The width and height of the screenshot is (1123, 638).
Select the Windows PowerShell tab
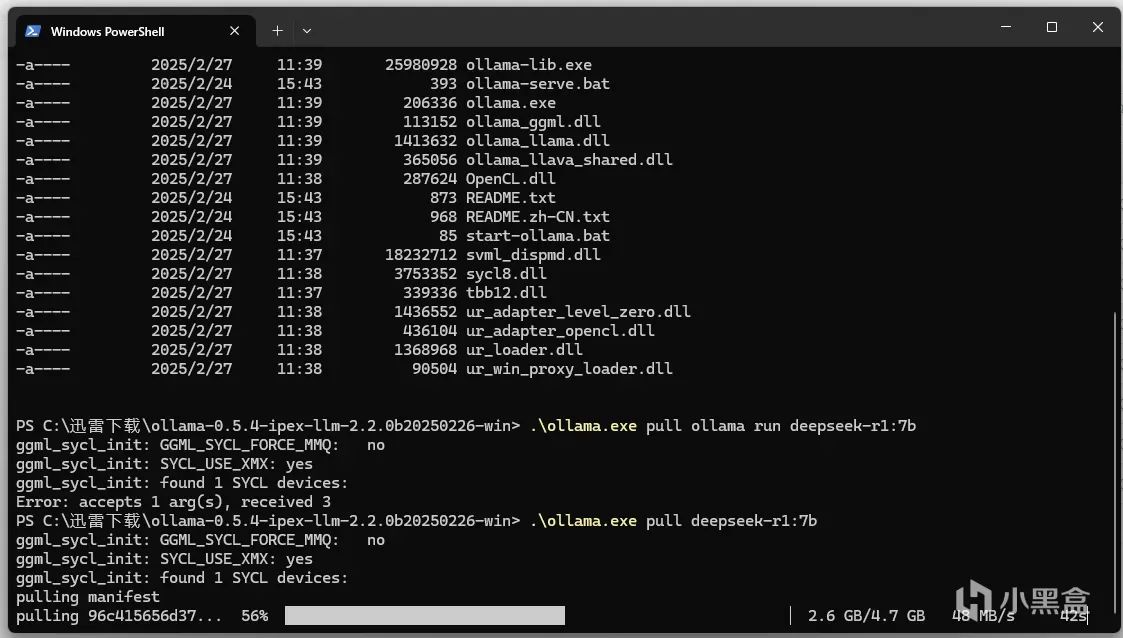135,31
